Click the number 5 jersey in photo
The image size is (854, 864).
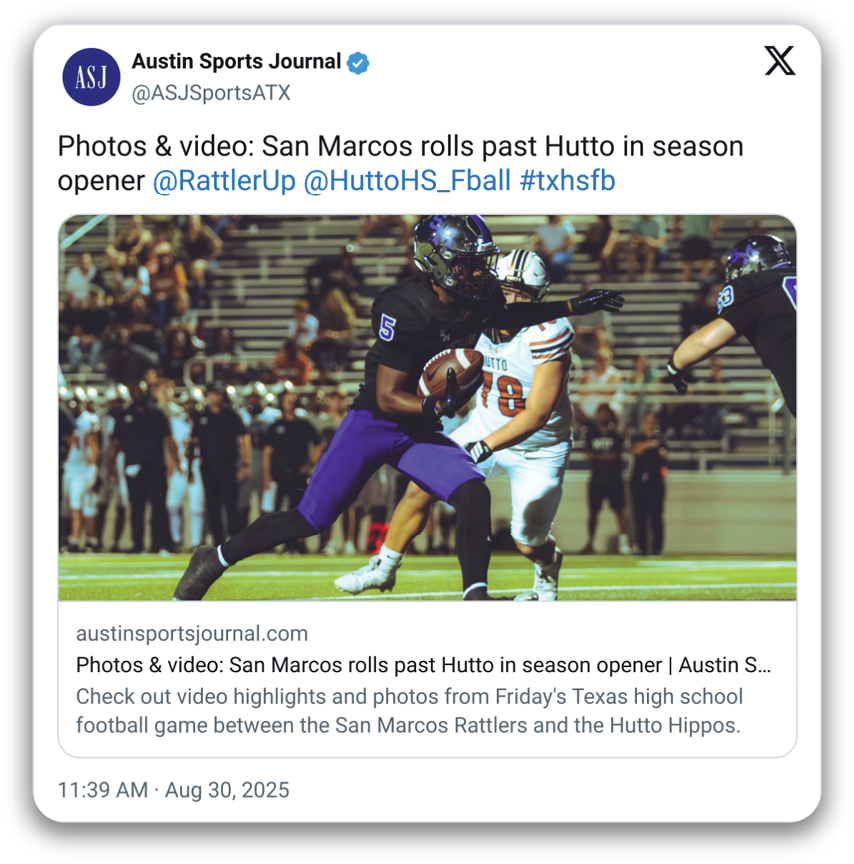tap(387, 327)
